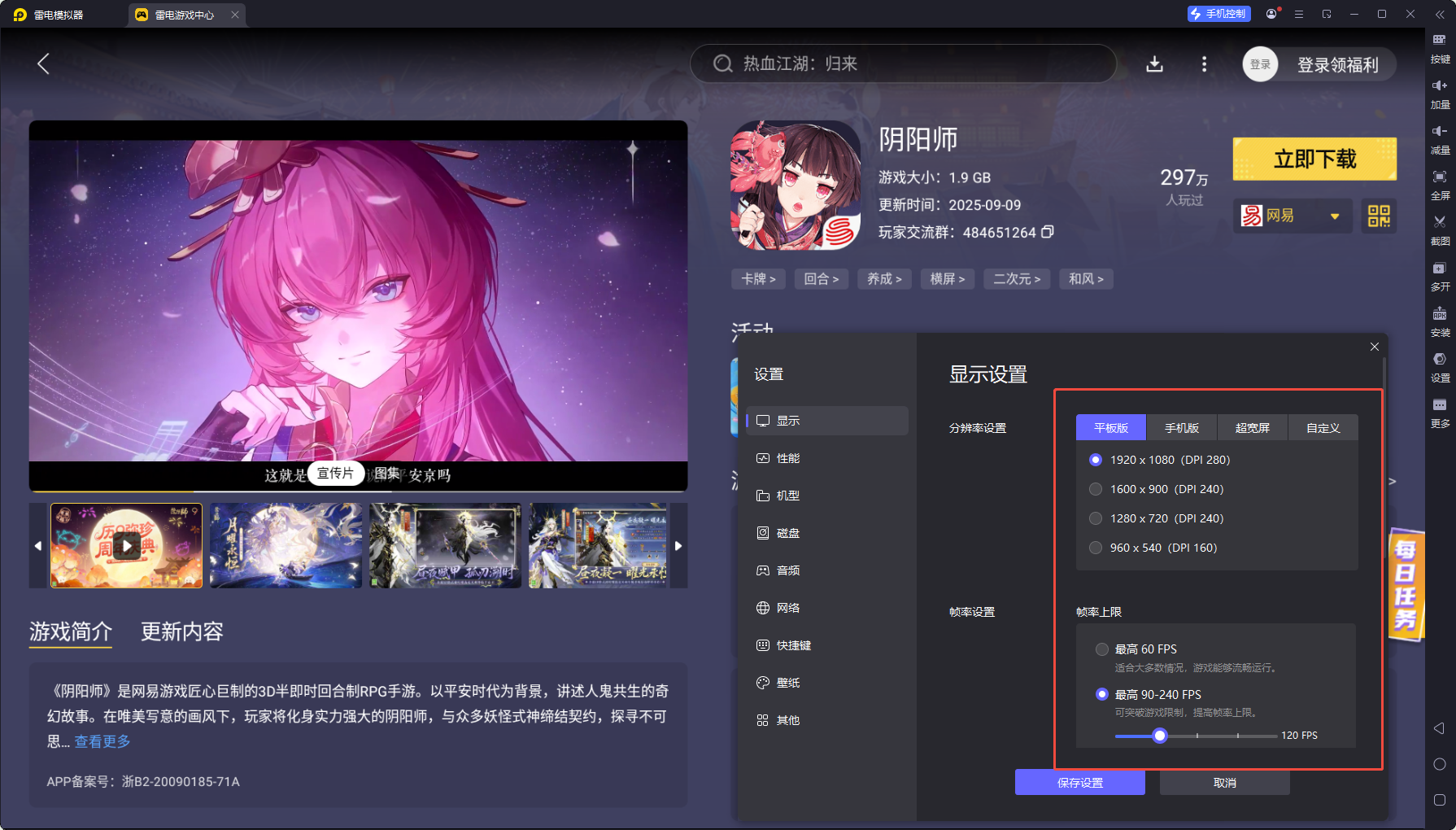Open the 养成 > tag
The height and width of the screenshot is (830, 1456).
tap(884, 279)
